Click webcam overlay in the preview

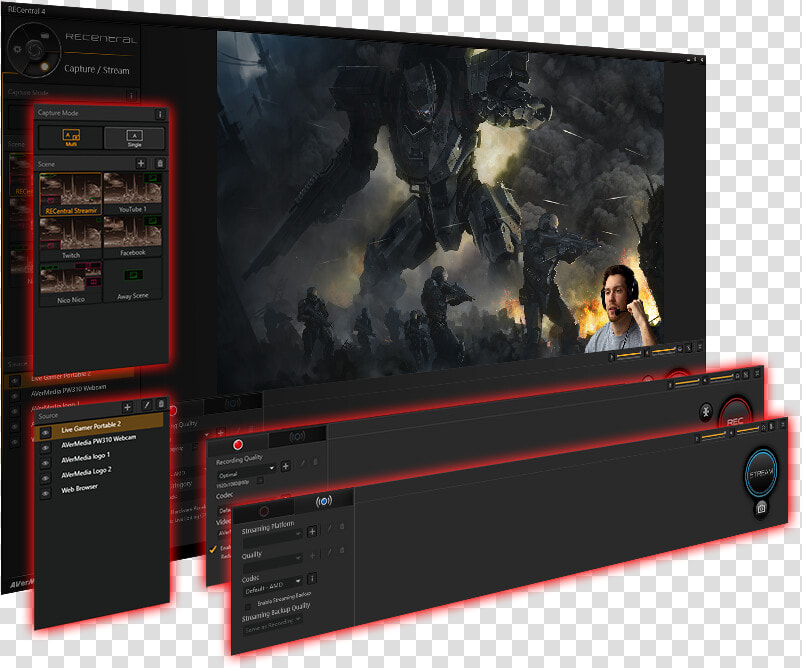[622, 308]
